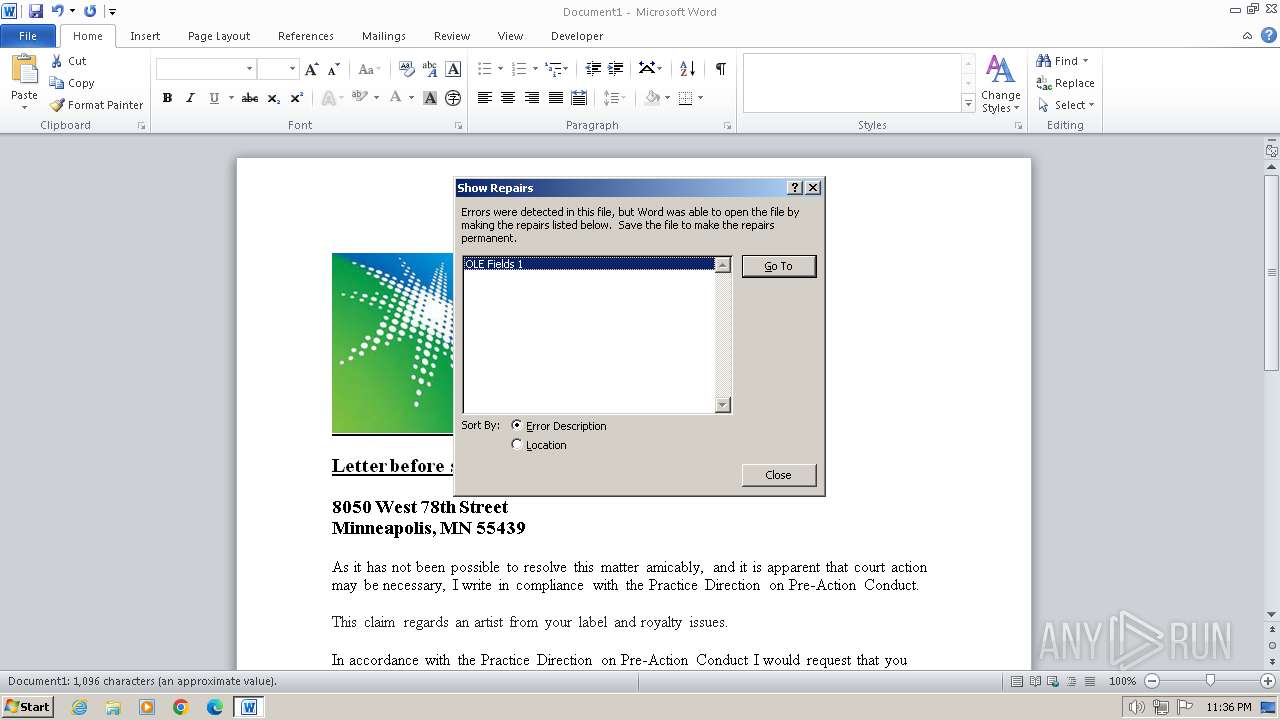The image size is (1280, 720).
Task: Click repairs list scroll down arrow
Action: [x=723, y=405]
